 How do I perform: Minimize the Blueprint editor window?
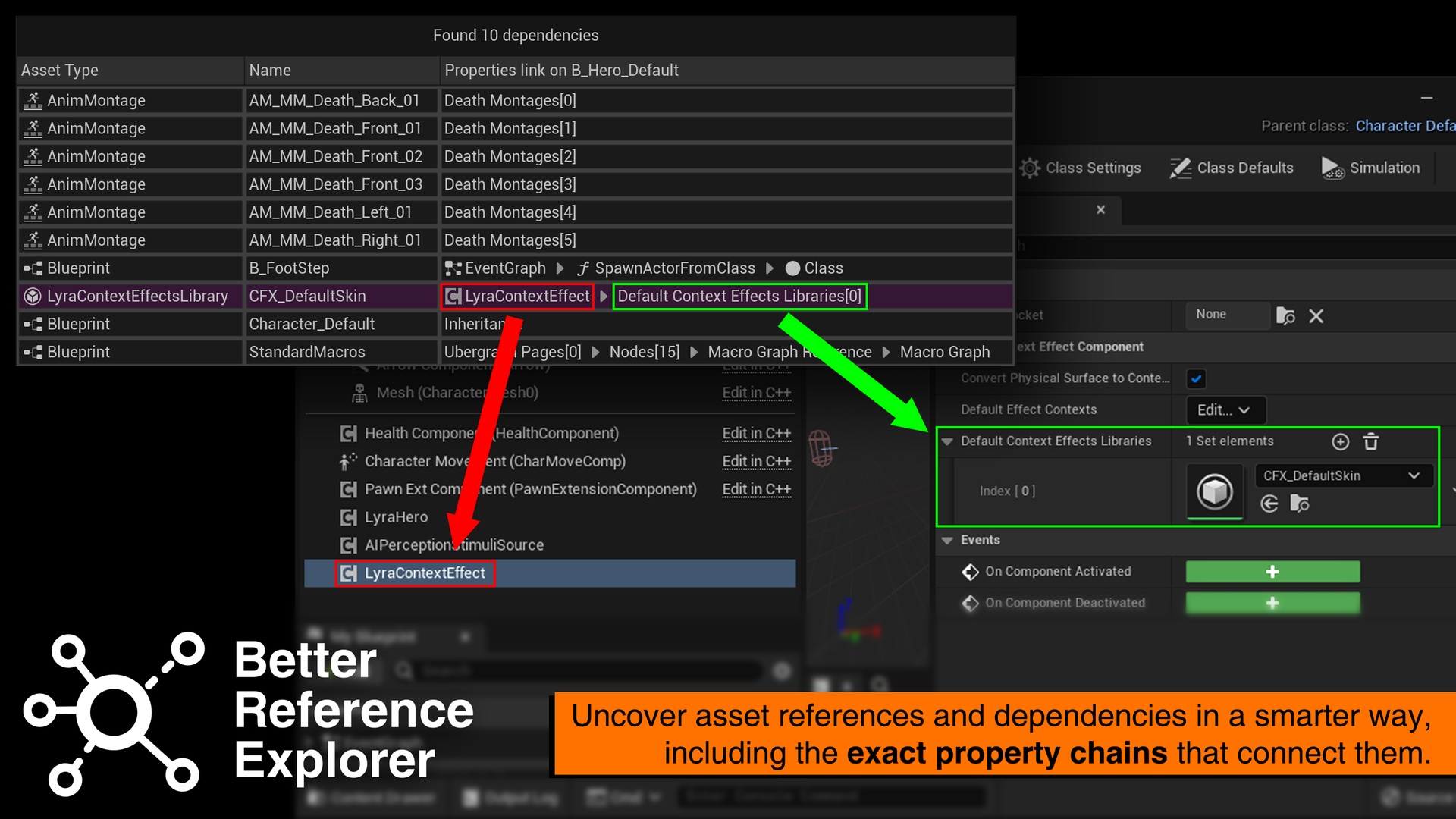[x=1426, y=98]
